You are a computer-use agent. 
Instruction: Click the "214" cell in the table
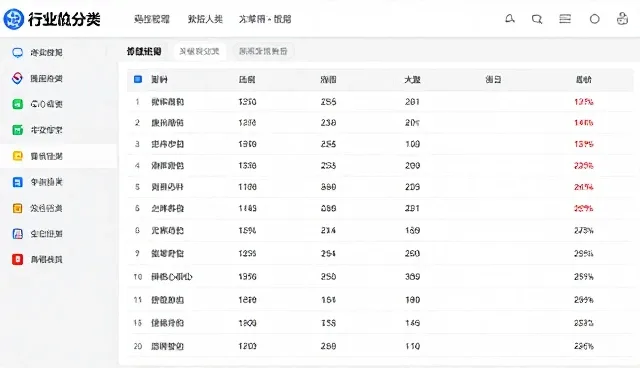[328, 231]
